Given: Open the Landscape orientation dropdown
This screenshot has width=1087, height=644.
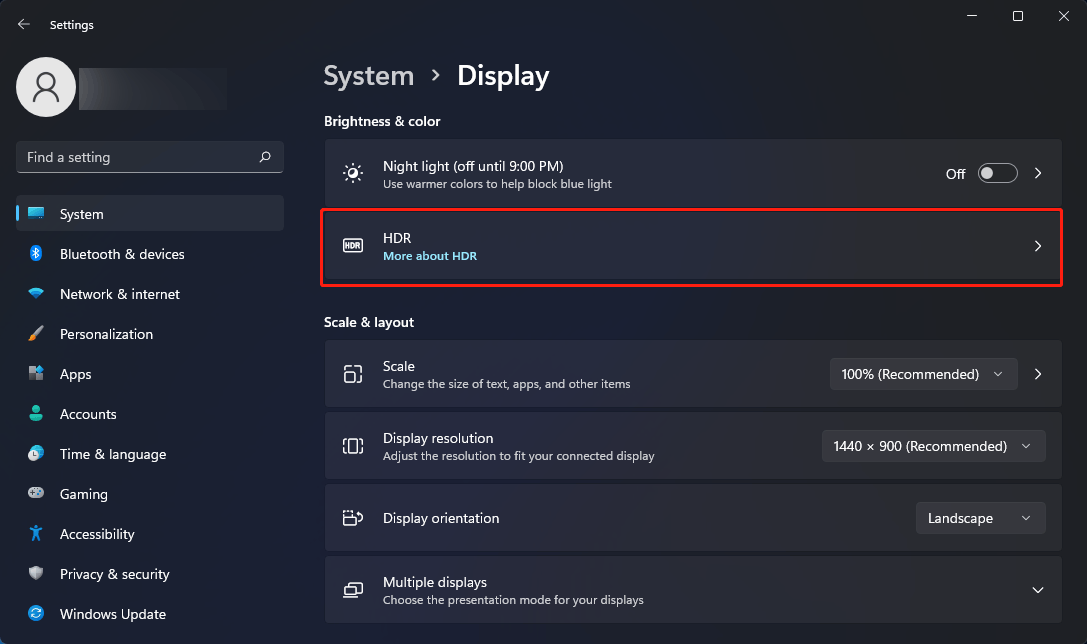Looking at the screenshot, I should 979,518.
